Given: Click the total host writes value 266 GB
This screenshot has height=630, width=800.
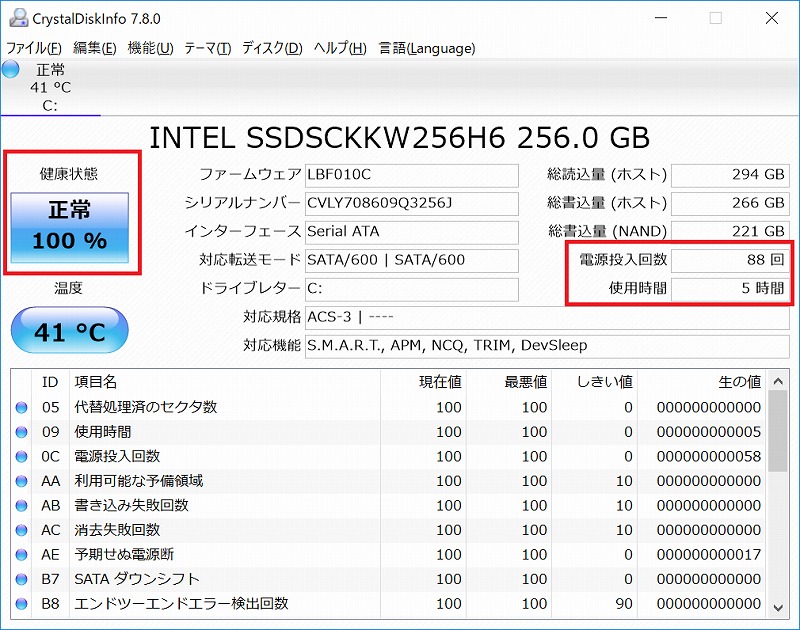Looking at the screenshot, I should pyautogui.click(x=730, y=204).
